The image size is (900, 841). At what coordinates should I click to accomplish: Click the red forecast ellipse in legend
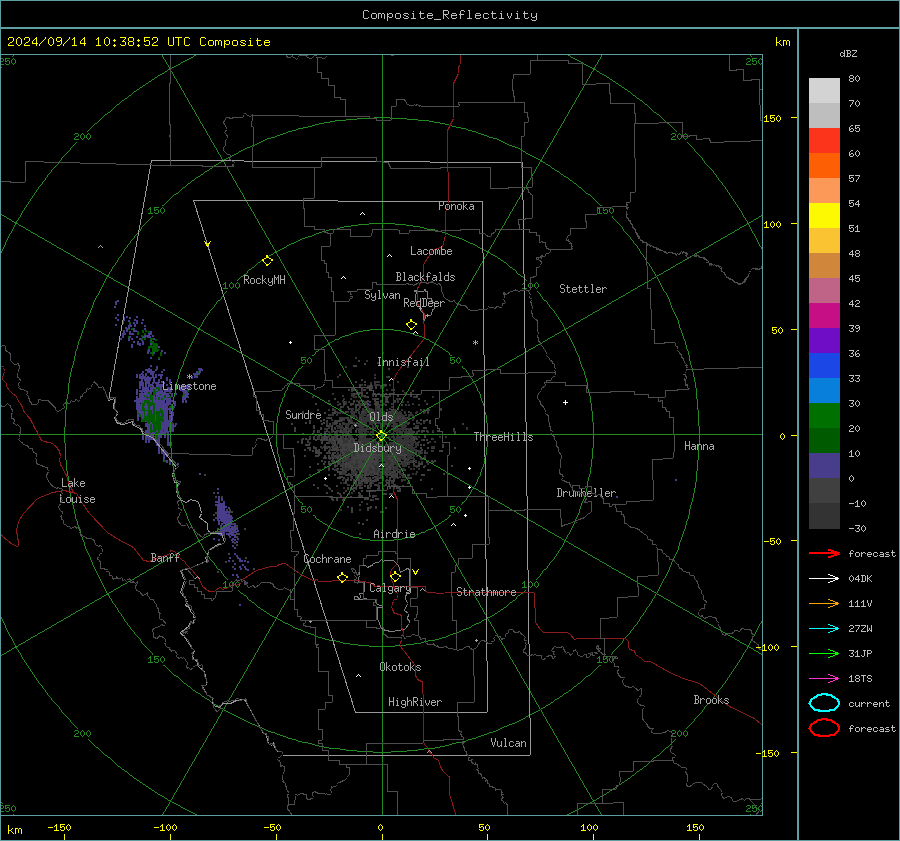(x=824, y=728)
